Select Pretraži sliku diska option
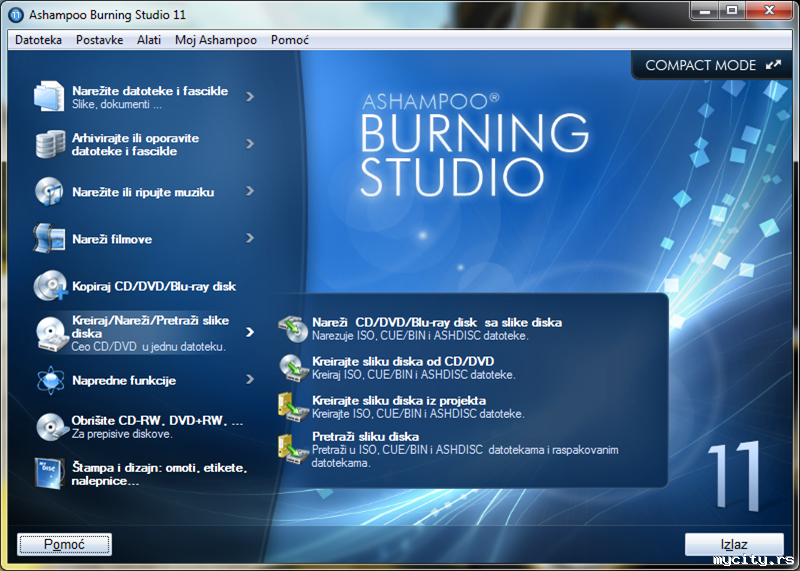Viewport: 800px width, 571px height. [365, 437]
